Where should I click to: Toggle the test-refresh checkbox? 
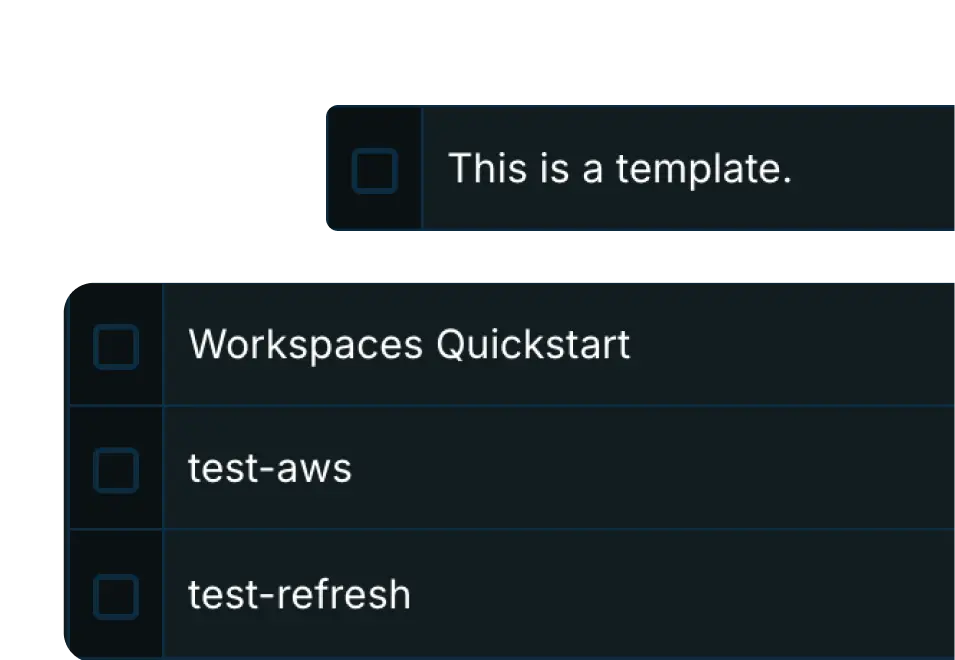coord(116,596)
